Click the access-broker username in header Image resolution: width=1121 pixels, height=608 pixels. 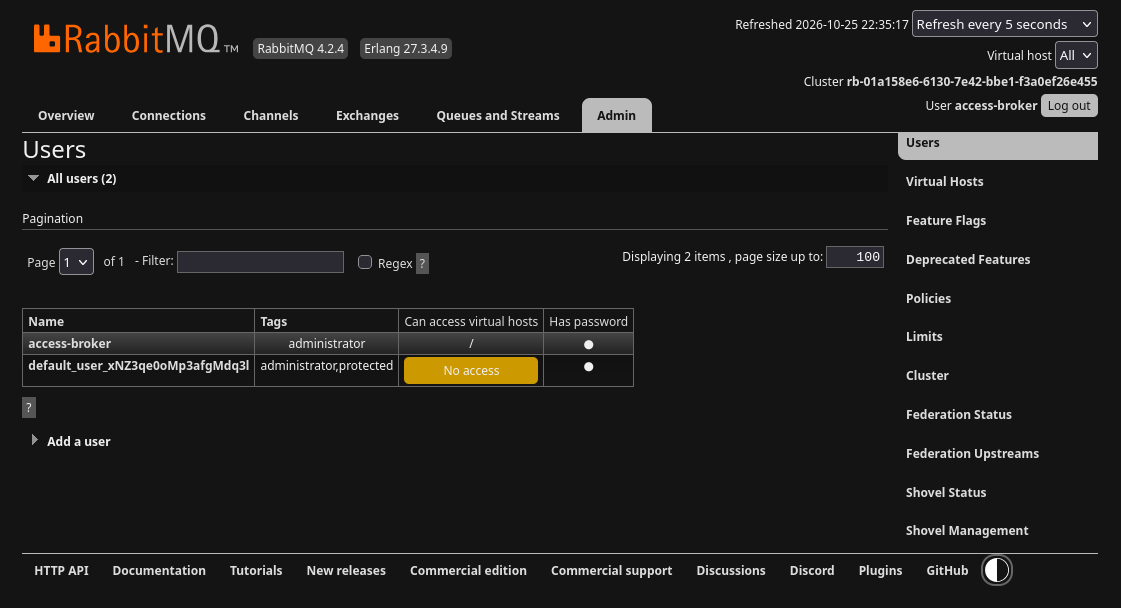995,106
